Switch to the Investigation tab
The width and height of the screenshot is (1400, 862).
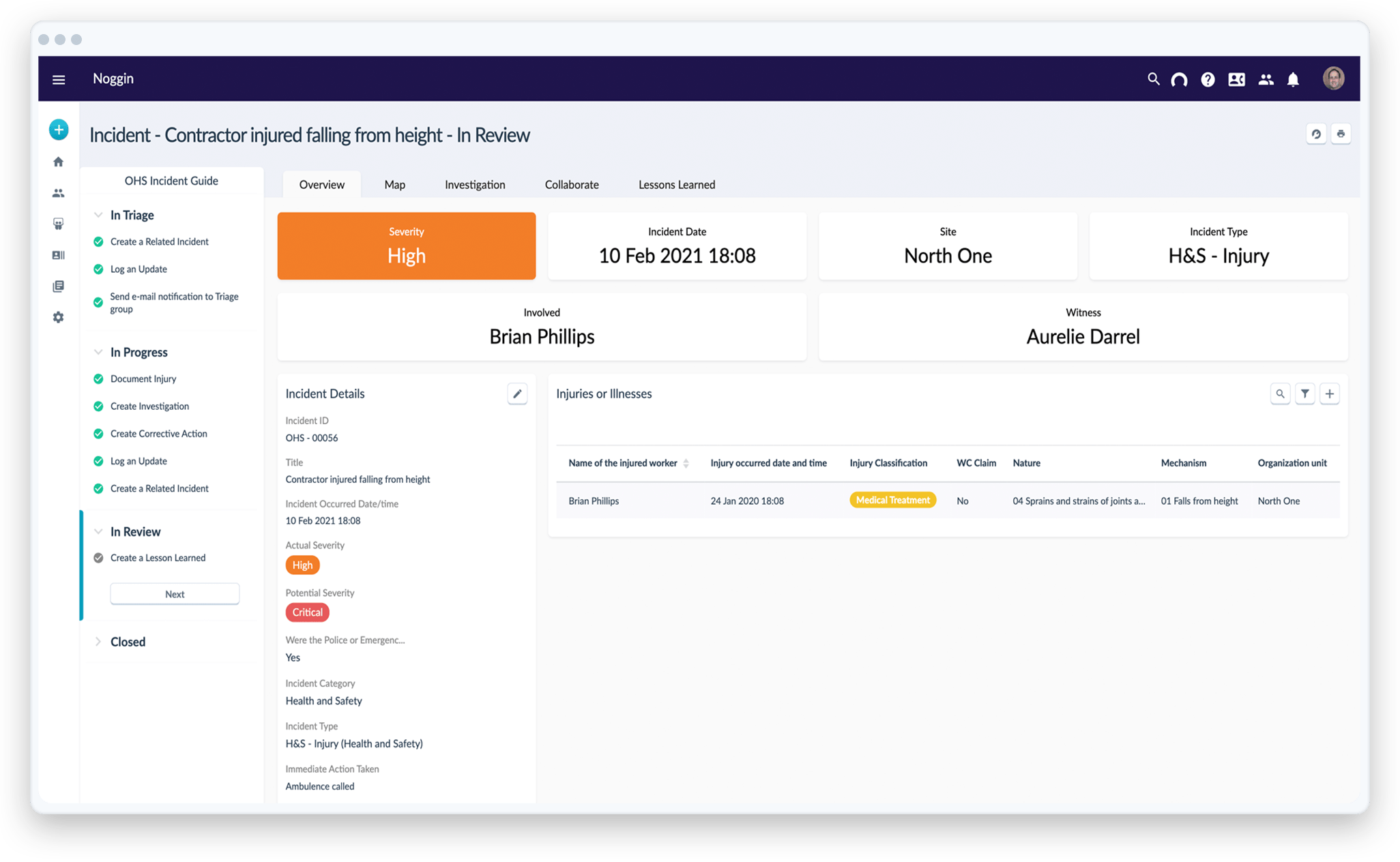(475, 185)
